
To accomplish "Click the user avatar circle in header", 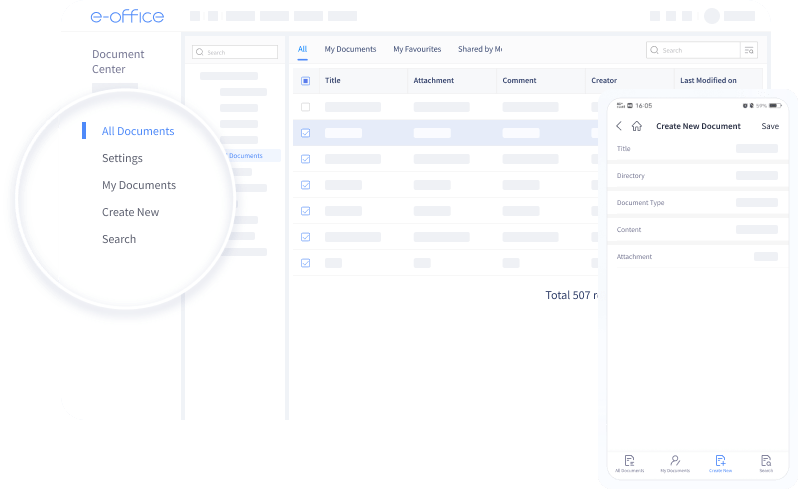I will point(711,16).
